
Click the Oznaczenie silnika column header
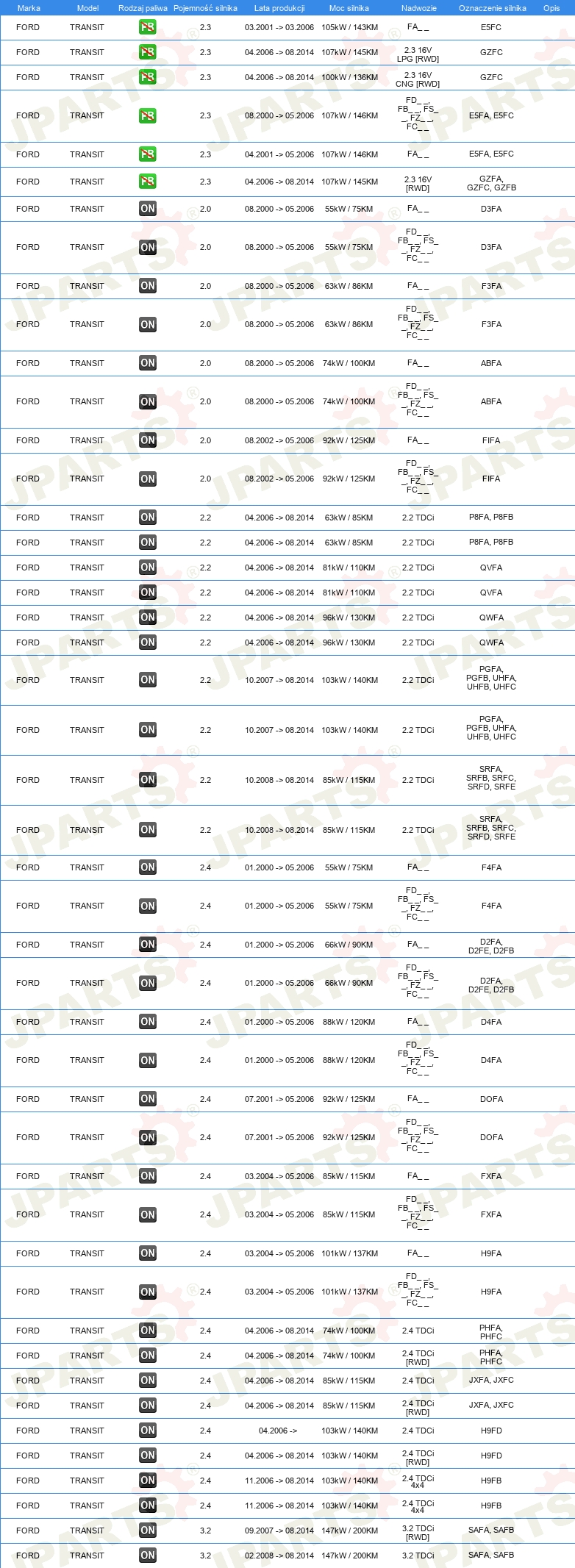pyautogui.click(x=493, y=8)
